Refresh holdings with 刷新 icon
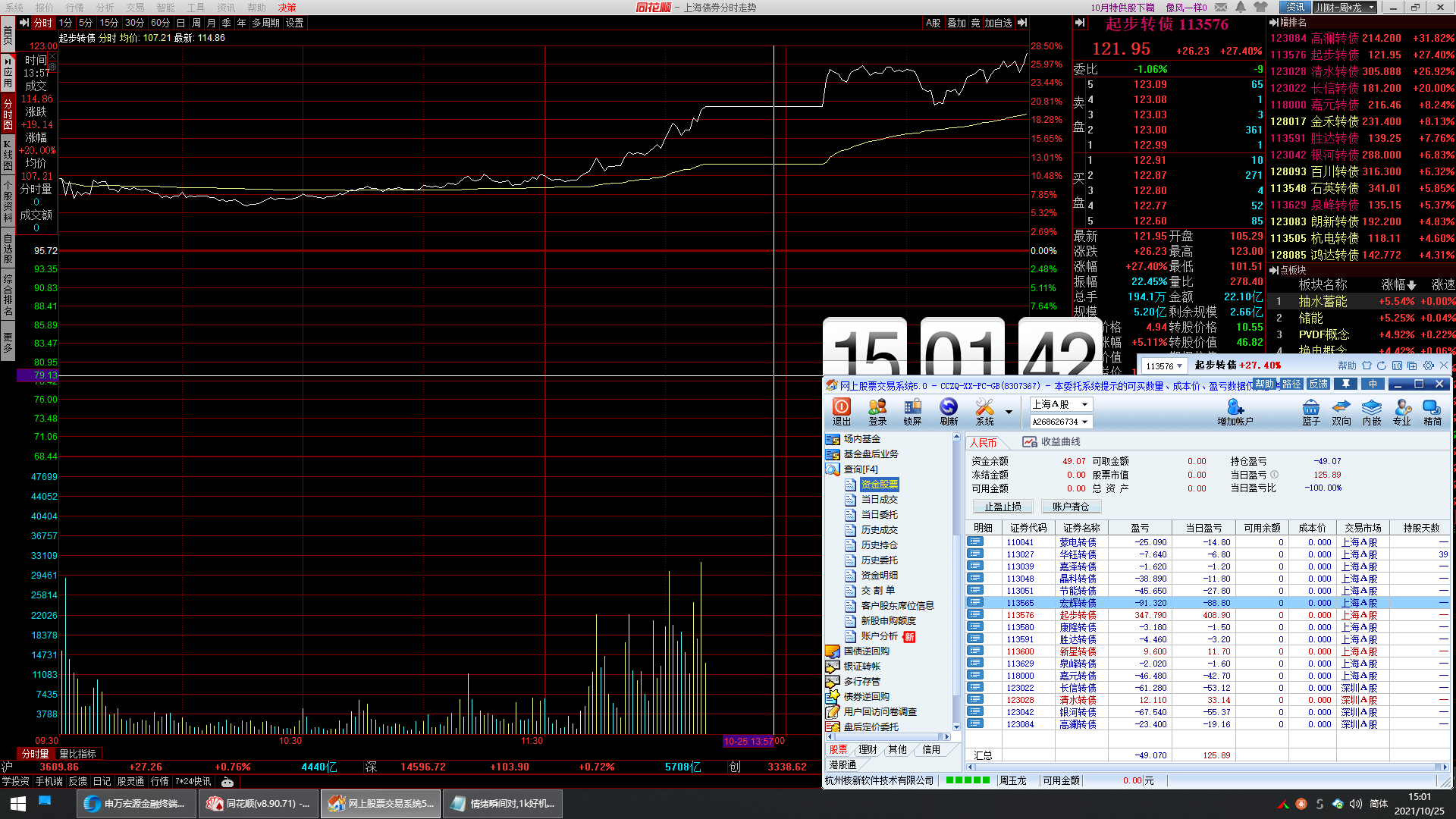 pyautogui.click(x=949, y=412)
